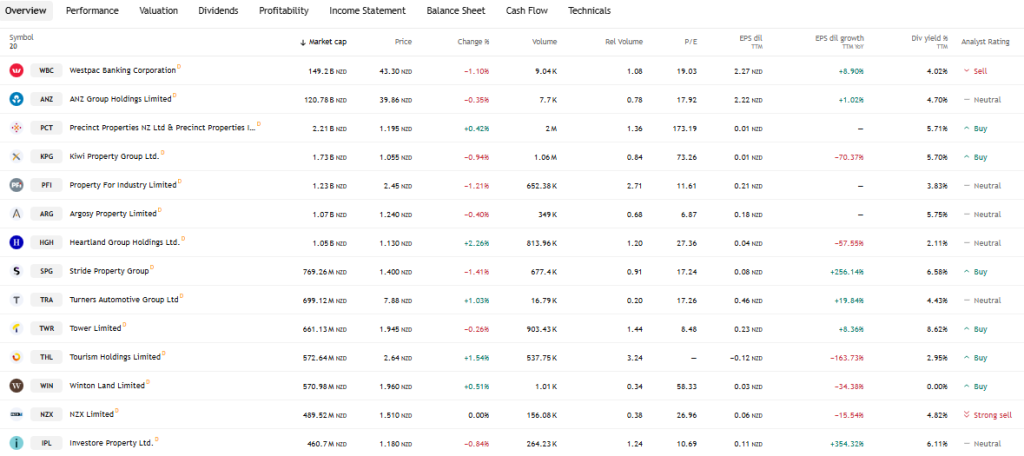
Task: Switch to the Income Statement tab
Action: coord(367,10)
